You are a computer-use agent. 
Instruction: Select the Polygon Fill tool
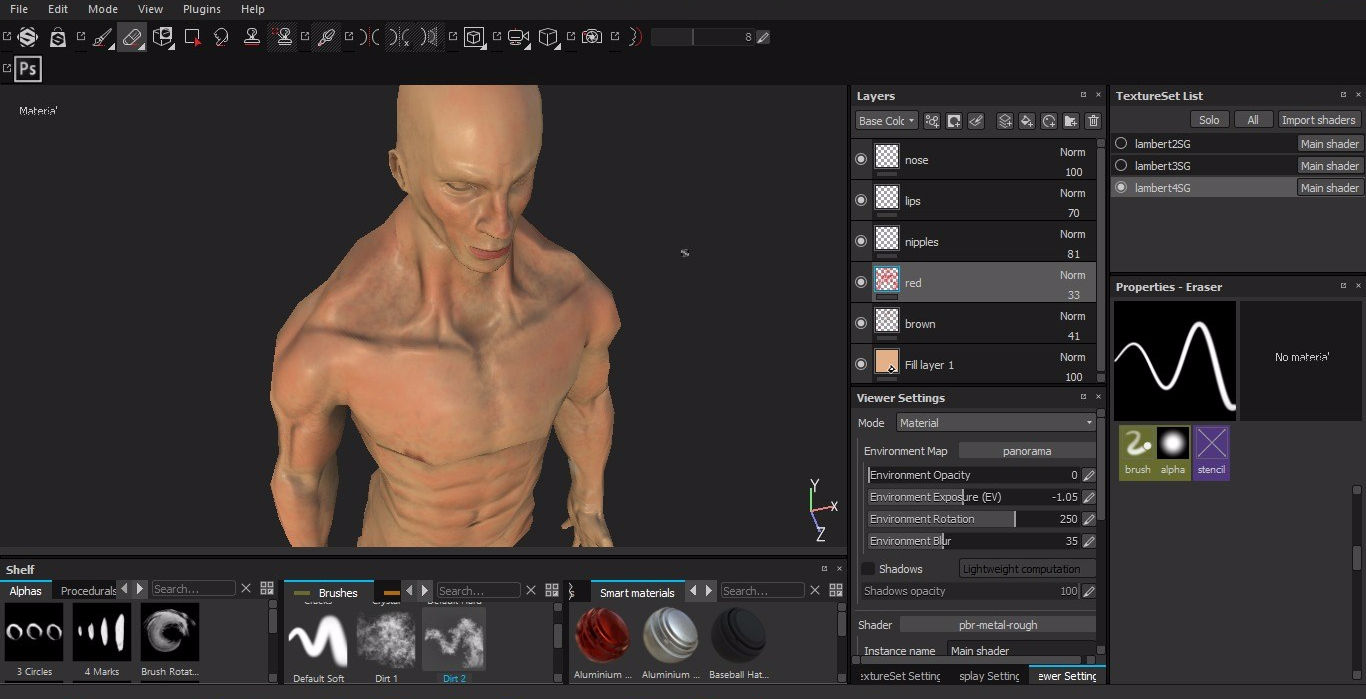pyautogui.click(x=192, y=37)
